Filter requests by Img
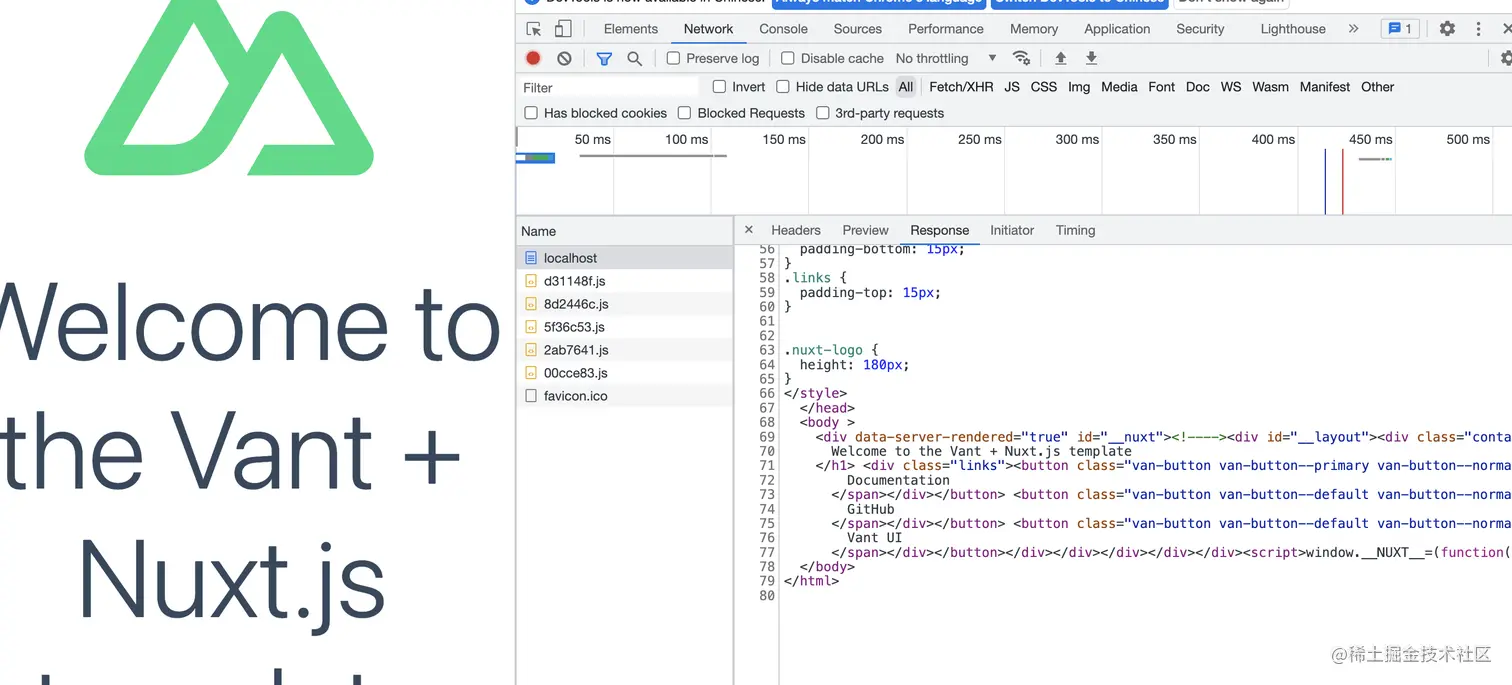This screenshot has width=1512, height=685. click(x=1079, y=87)
